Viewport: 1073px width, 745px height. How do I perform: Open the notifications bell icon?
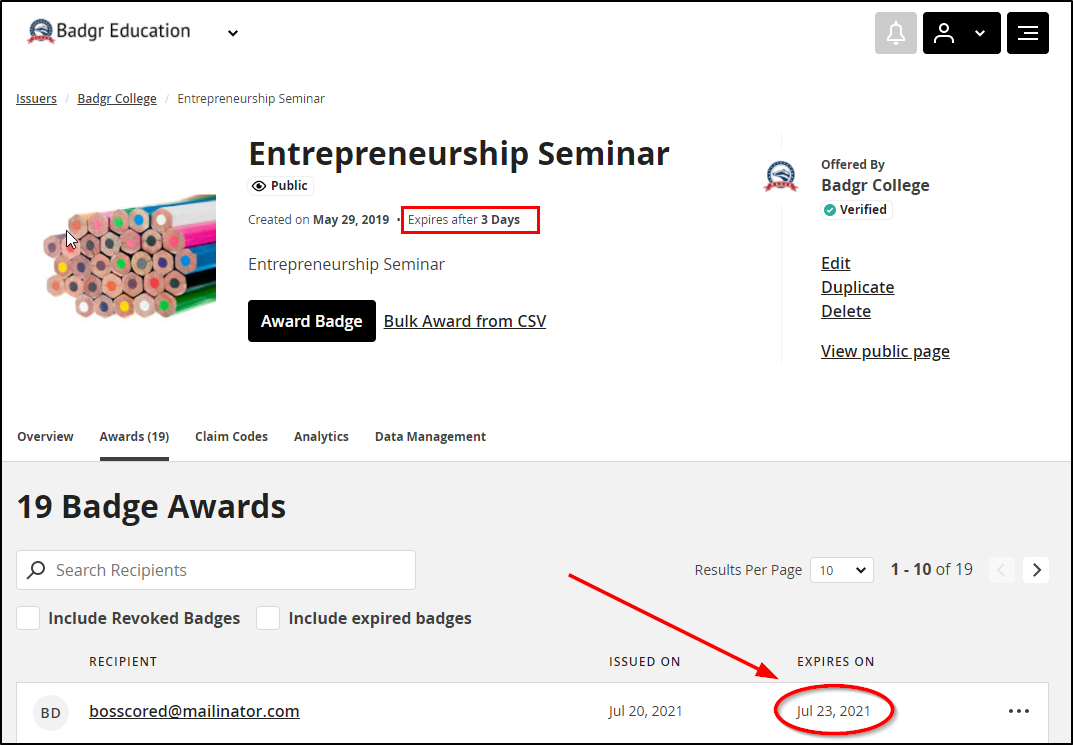(x=895, y=33)
